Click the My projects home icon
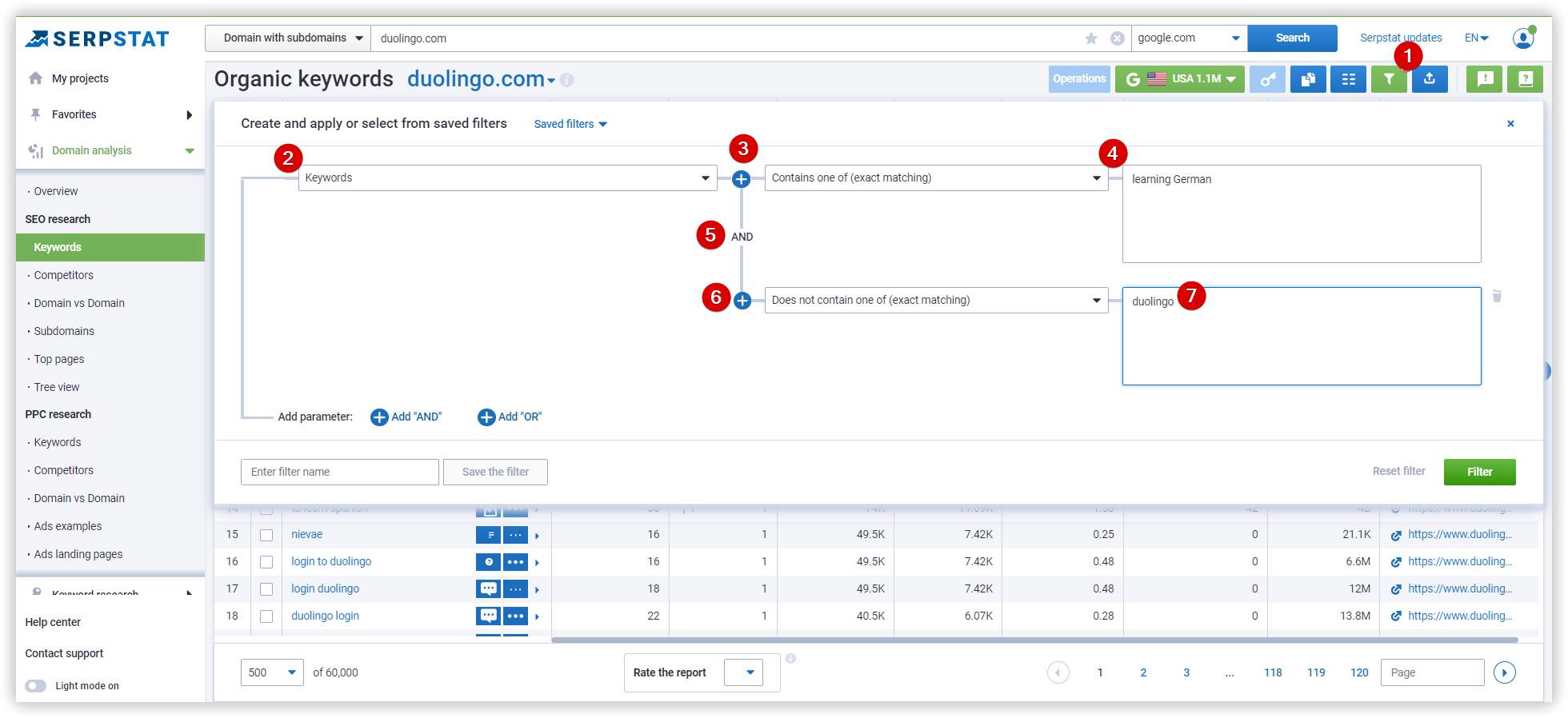This screenshot has width=1568, height=718. 35,78
